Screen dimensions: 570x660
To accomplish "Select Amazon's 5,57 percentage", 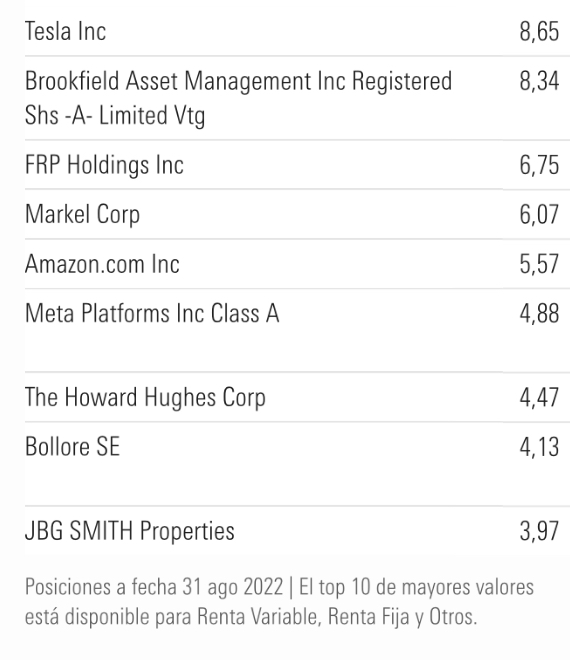I will pos(539,264).
